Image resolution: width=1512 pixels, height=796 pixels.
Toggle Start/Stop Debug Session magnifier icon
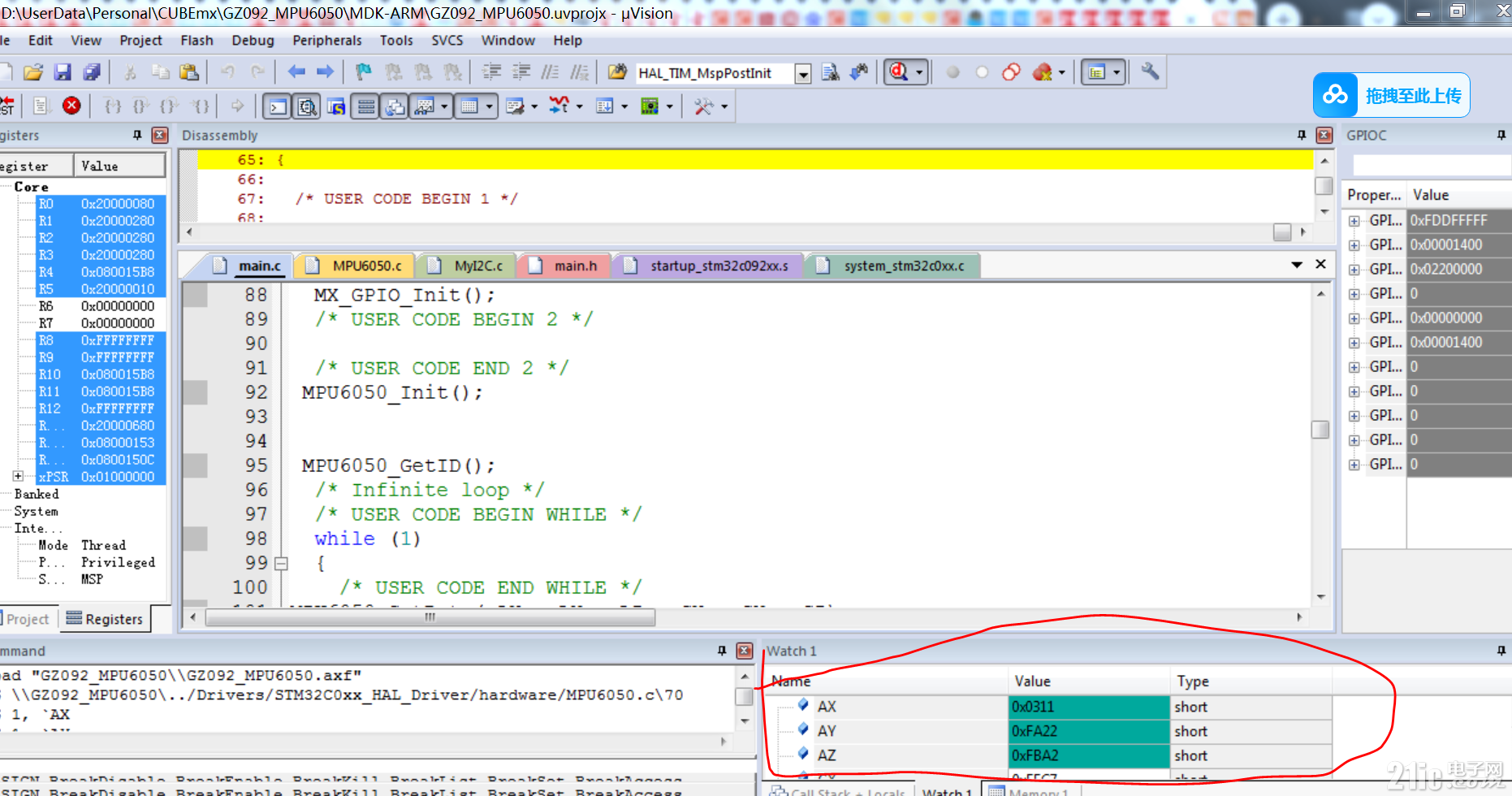[x=899, y=72]
